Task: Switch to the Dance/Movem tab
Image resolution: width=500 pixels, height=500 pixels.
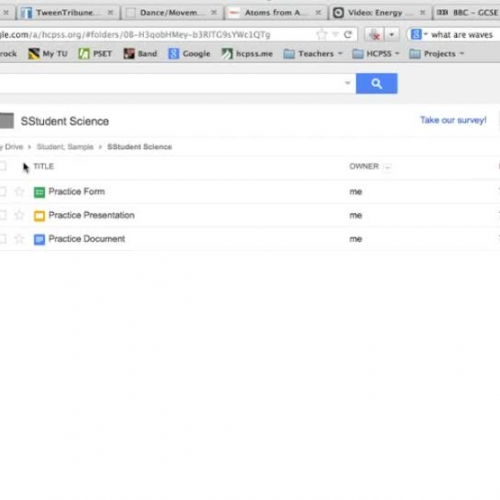Action: (x=172, y=13)
